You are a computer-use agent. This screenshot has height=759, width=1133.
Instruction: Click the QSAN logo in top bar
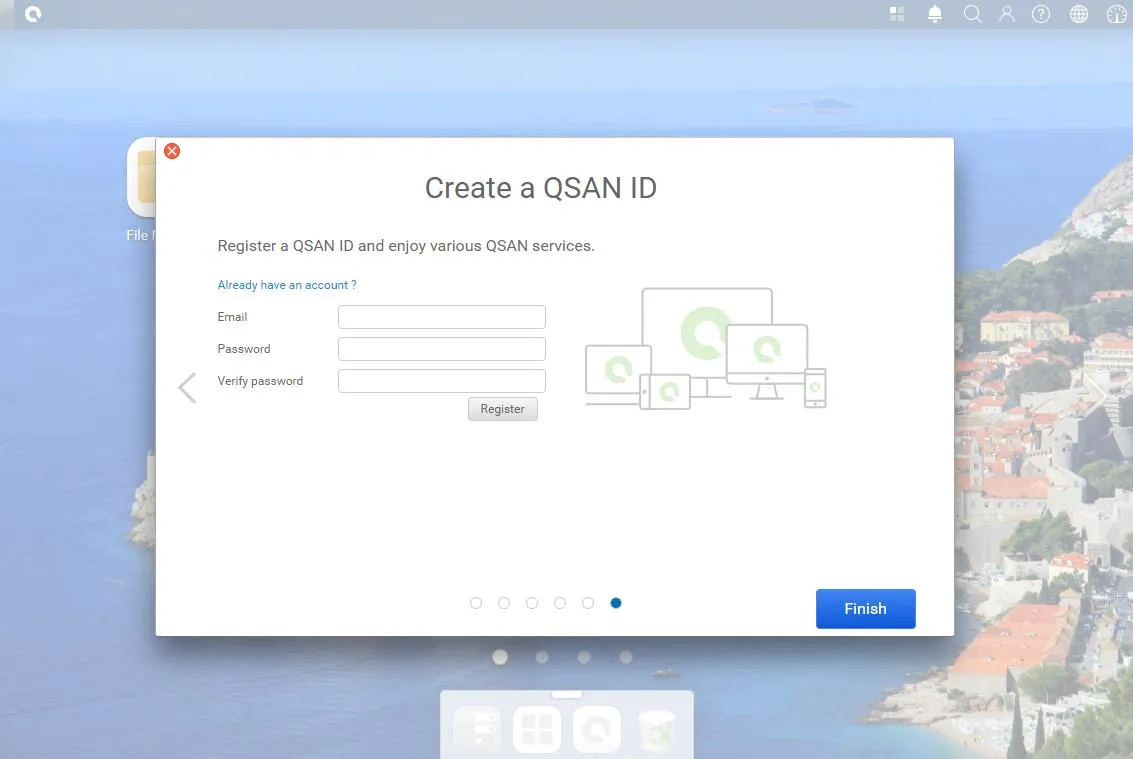(x=33, y=14)
